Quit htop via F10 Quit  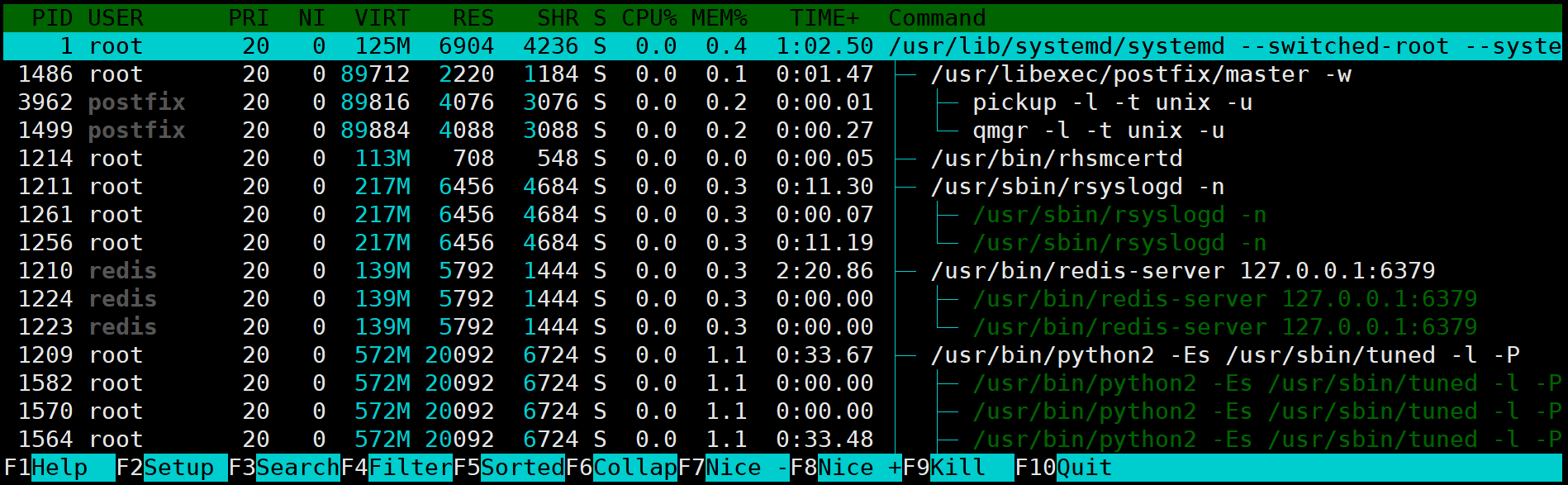pos(1063,468)
